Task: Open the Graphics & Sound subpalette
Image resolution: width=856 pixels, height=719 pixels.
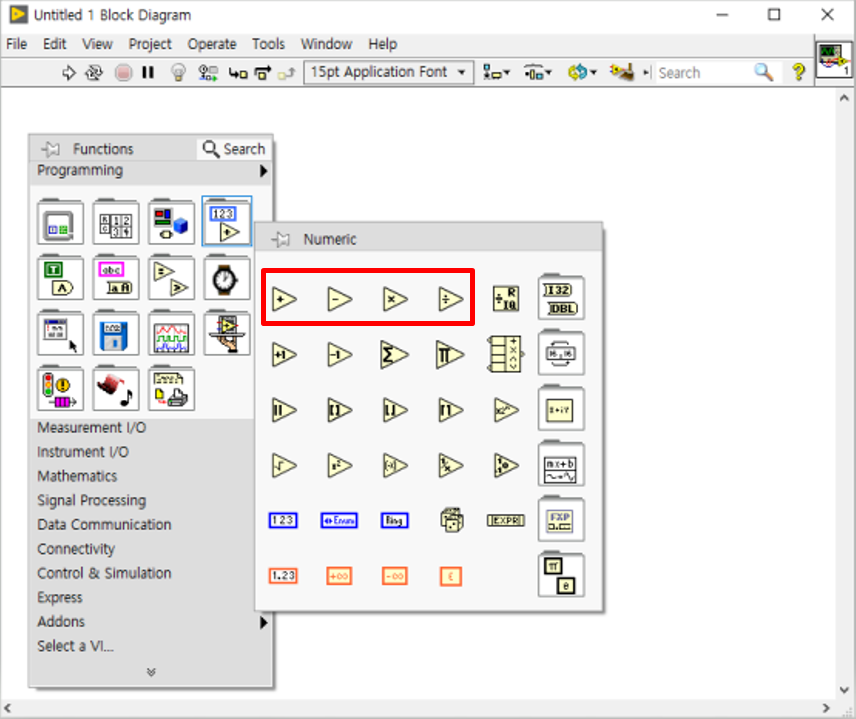Action: pos(116,389)
